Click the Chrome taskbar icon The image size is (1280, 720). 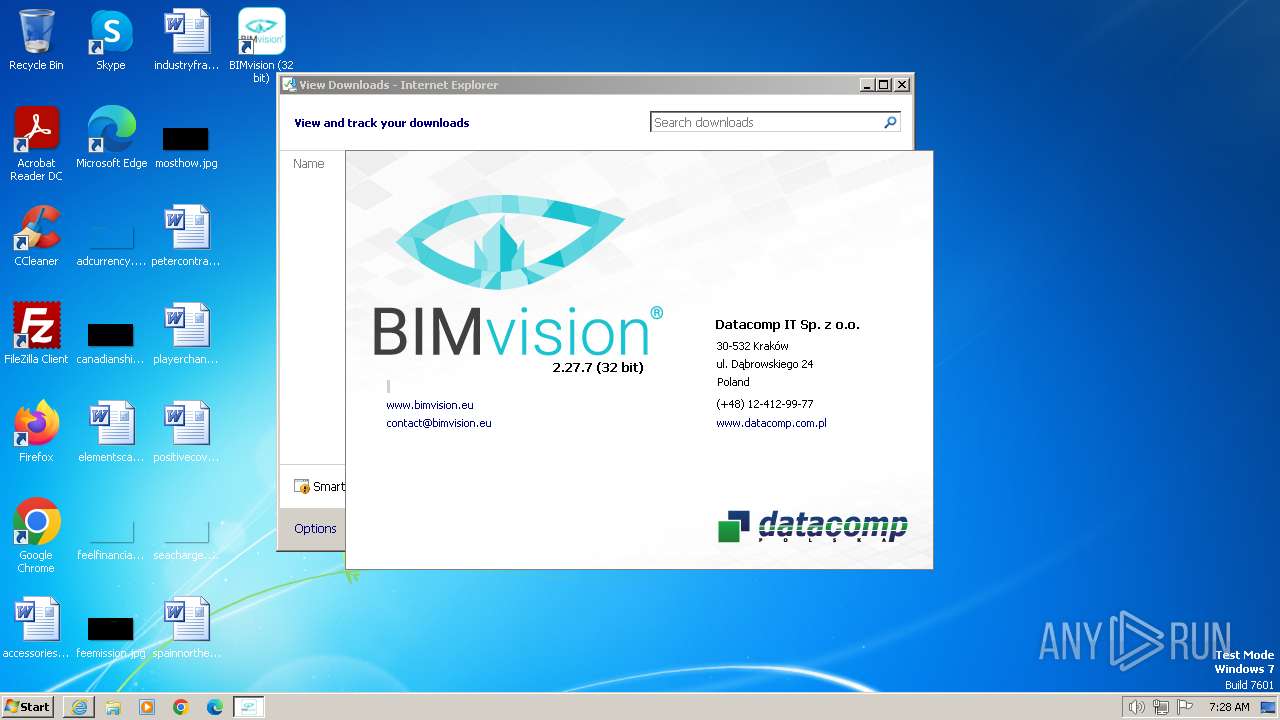click(181, 707)
